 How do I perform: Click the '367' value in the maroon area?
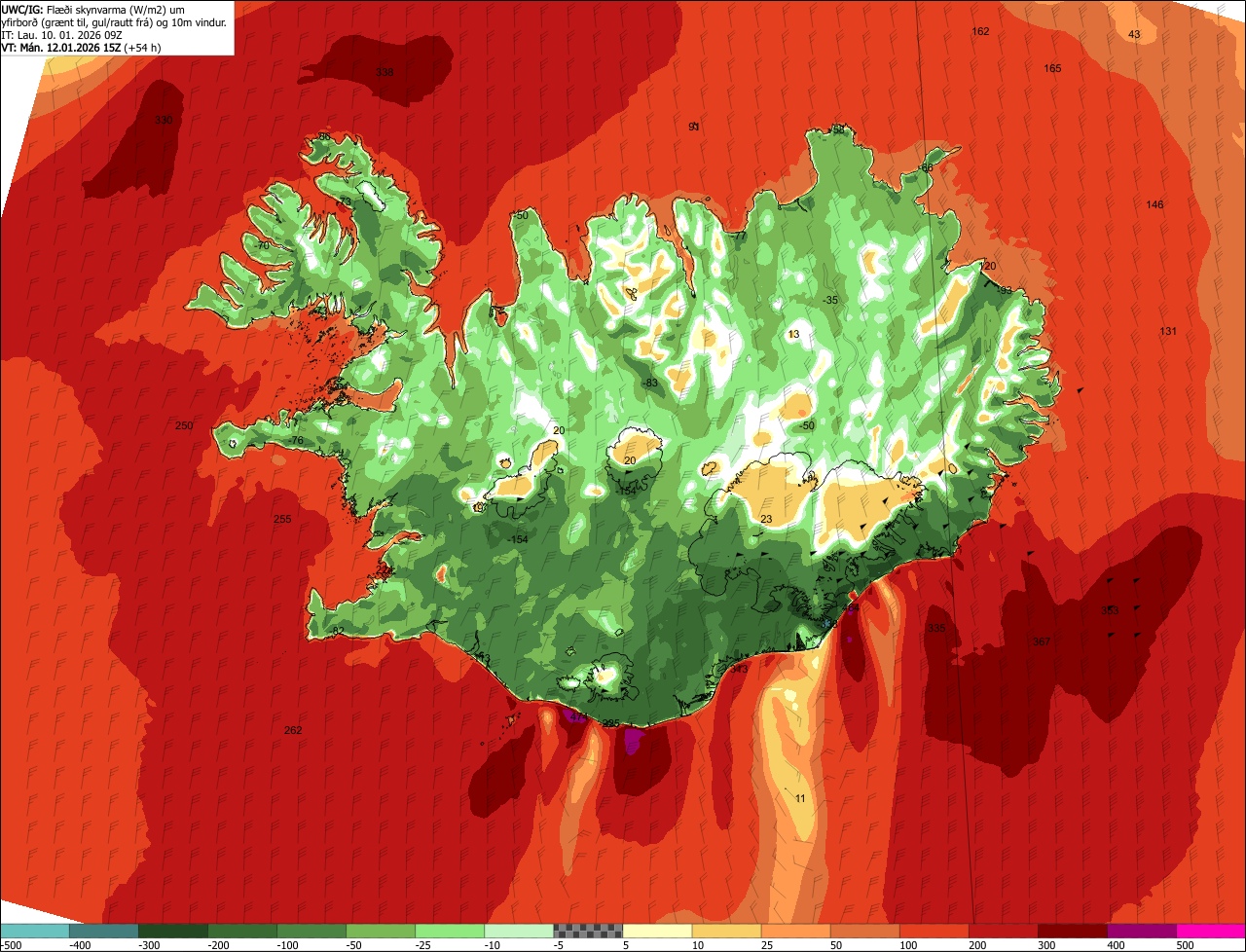pyautogui.click(x=1042, y=641)
